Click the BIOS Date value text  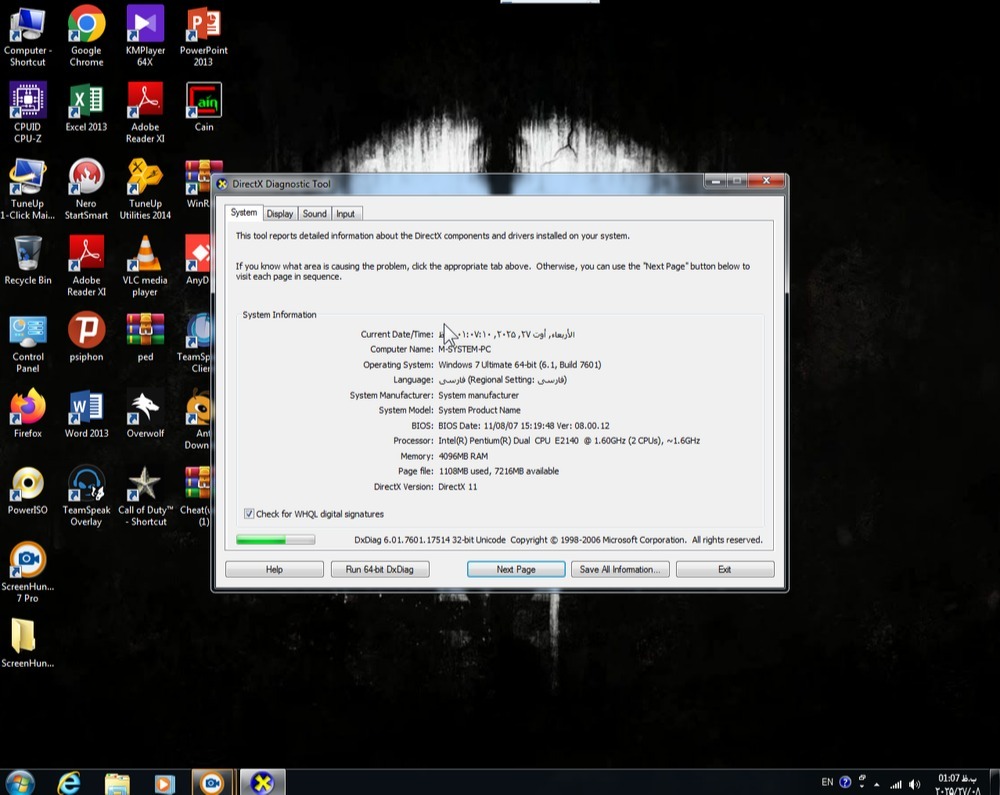coord(524,426)
